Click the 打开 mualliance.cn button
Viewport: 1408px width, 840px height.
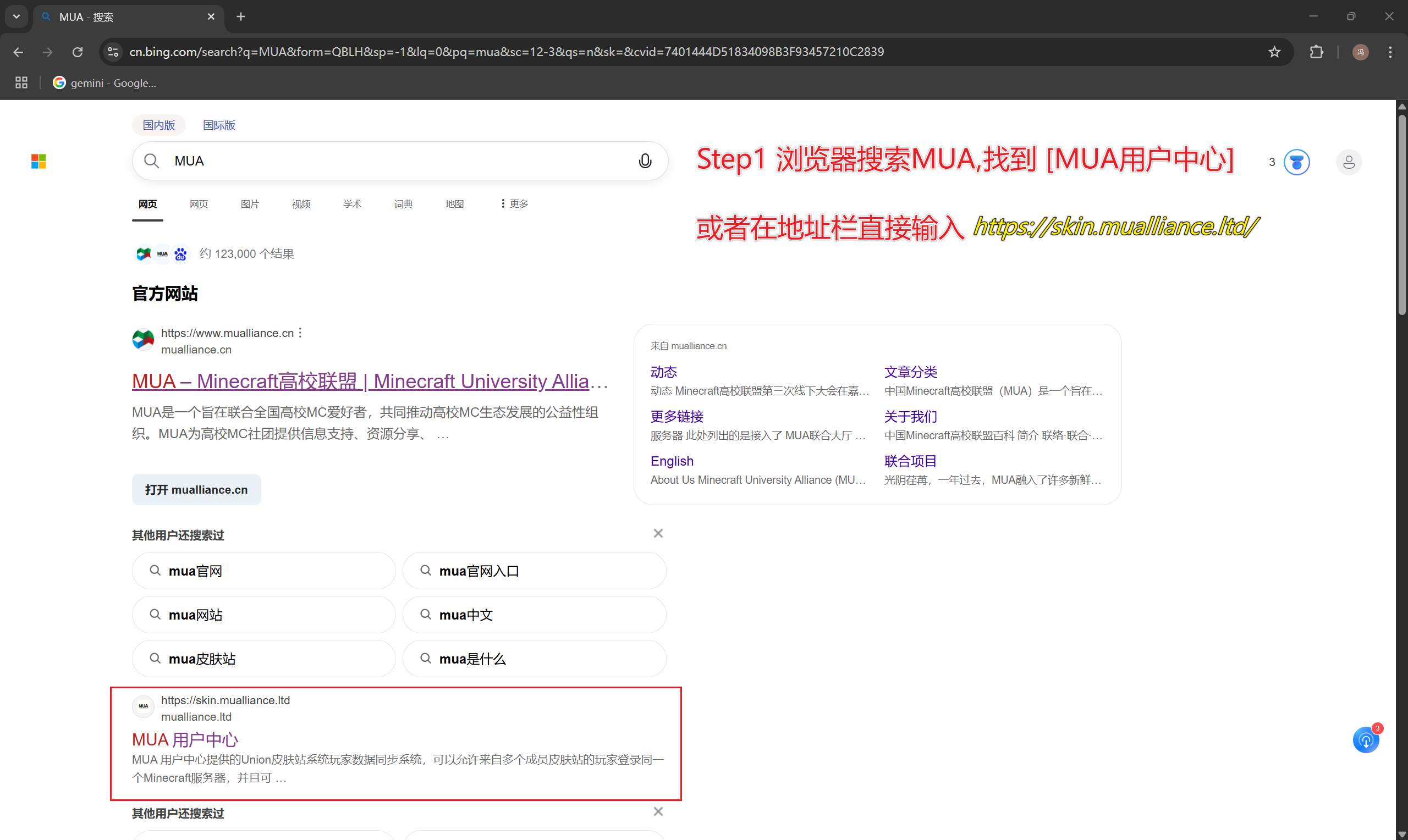click(x=196, y=490)
